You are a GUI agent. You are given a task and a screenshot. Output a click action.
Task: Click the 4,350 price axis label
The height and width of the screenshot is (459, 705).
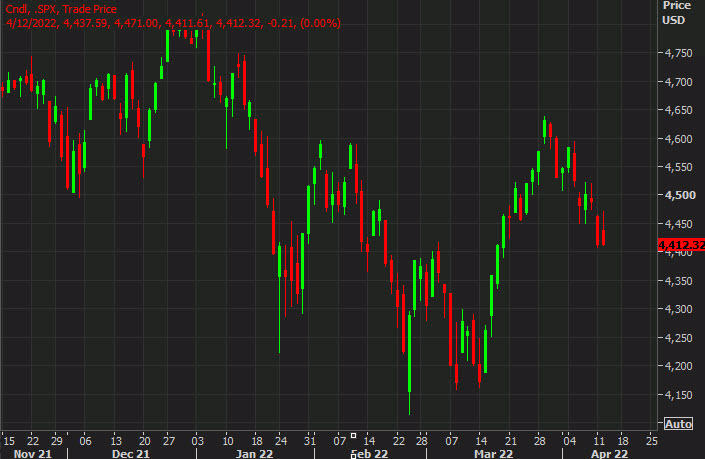(x=678, y=281)
